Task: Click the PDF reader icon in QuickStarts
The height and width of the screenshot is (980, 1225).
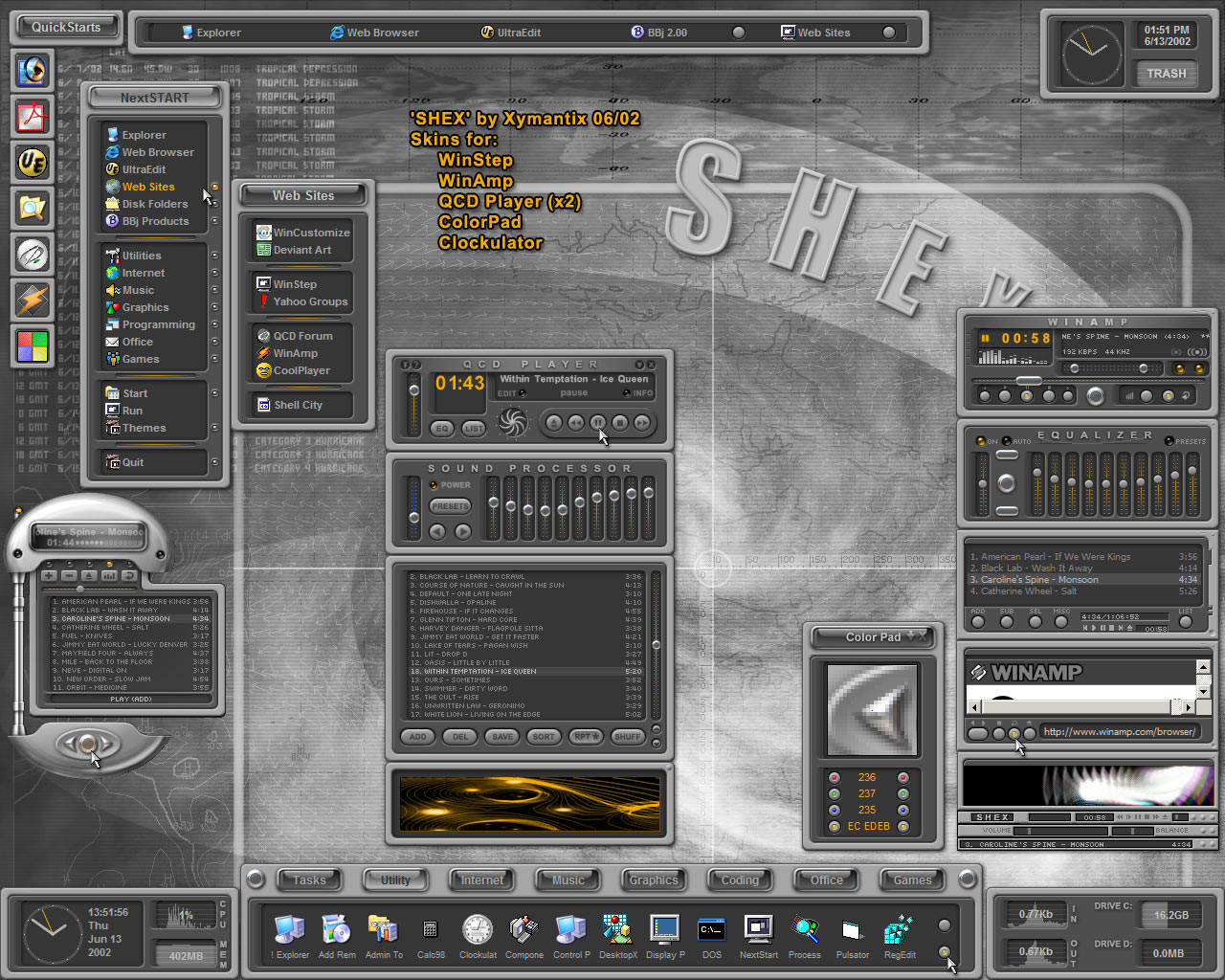Action: [x=33, y=116]
